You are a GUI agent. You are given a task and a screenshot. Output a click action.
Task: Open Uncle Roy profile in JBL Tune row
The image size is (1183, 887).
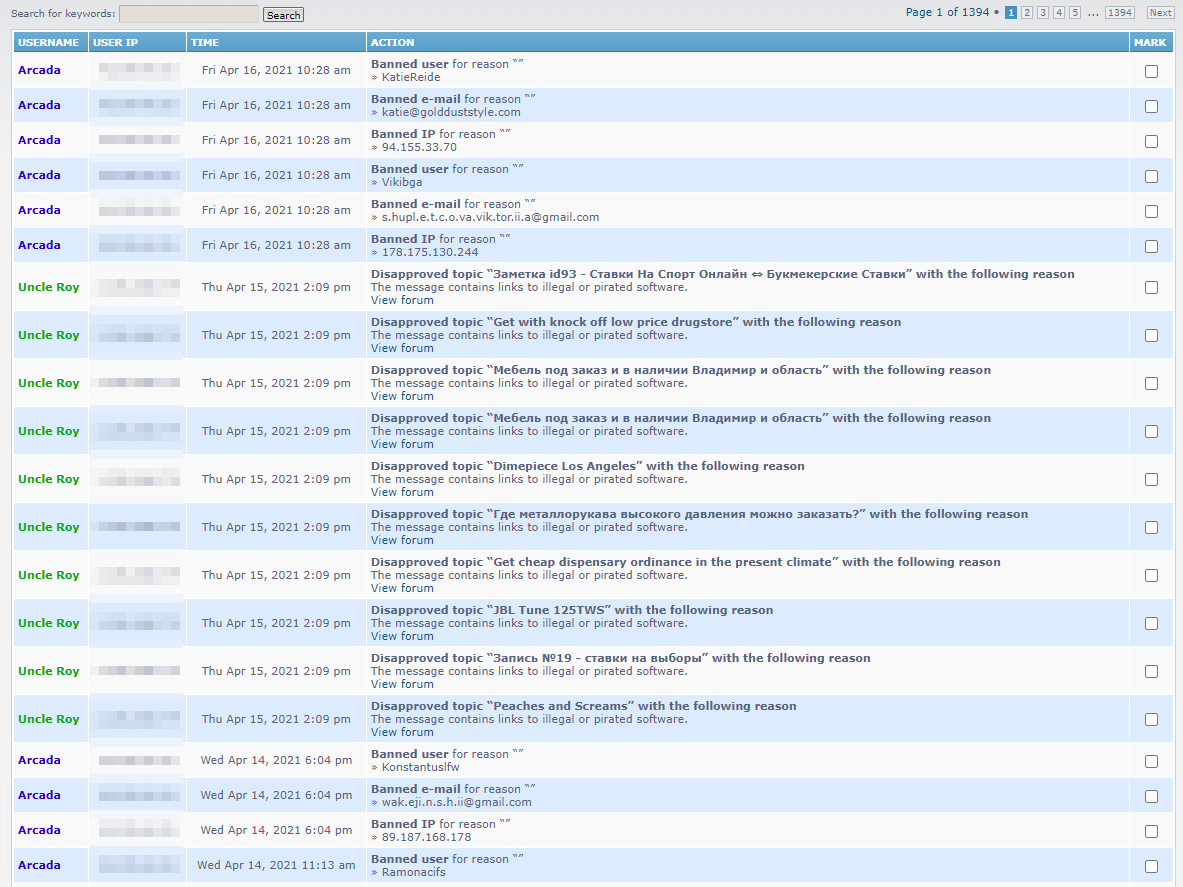(48, 623)
